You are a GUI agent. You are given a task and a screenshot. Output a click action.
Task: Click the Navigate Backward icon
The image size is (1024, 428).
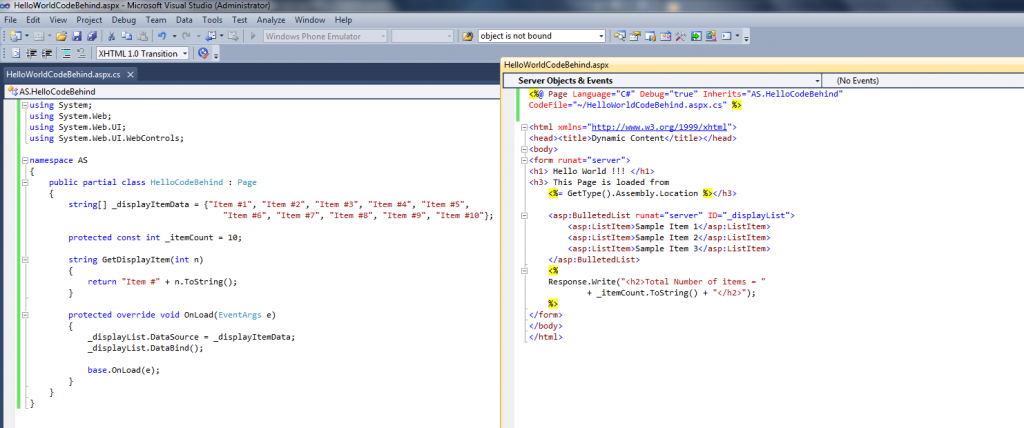pyautogui.click(x=210, y=36)
